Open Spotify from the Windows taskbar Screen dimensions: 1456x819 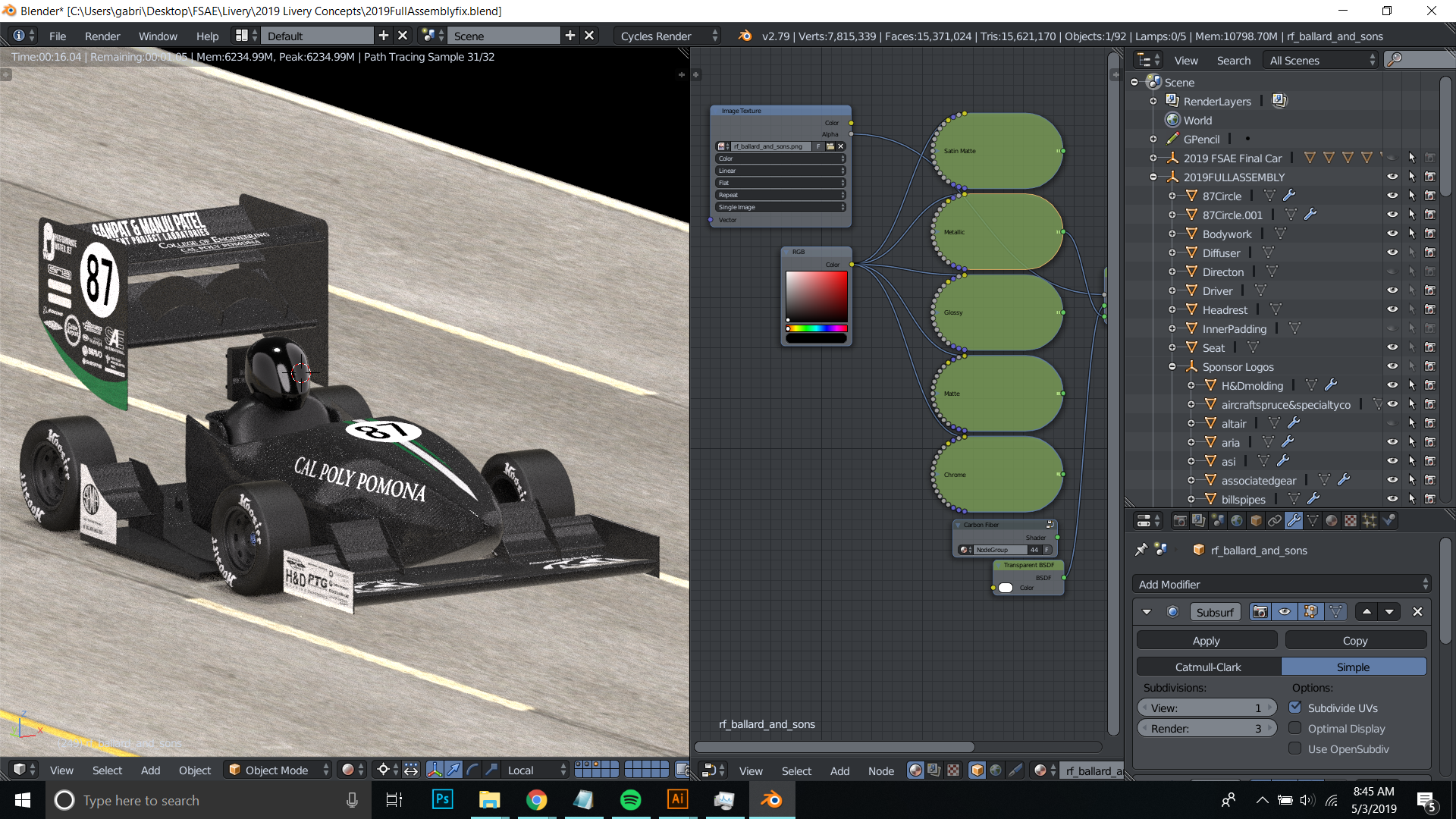coord(630,799)
